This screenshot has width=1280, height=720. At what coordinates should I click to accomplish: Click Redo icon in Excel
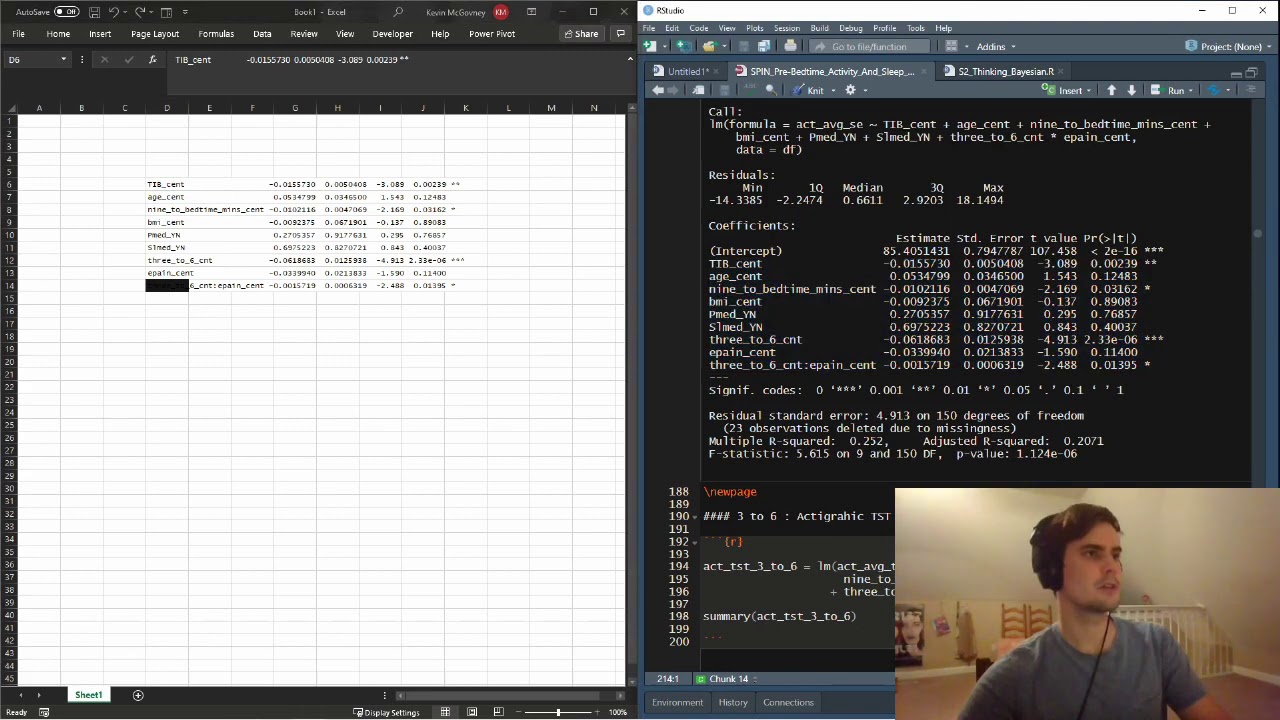point(139,12)
